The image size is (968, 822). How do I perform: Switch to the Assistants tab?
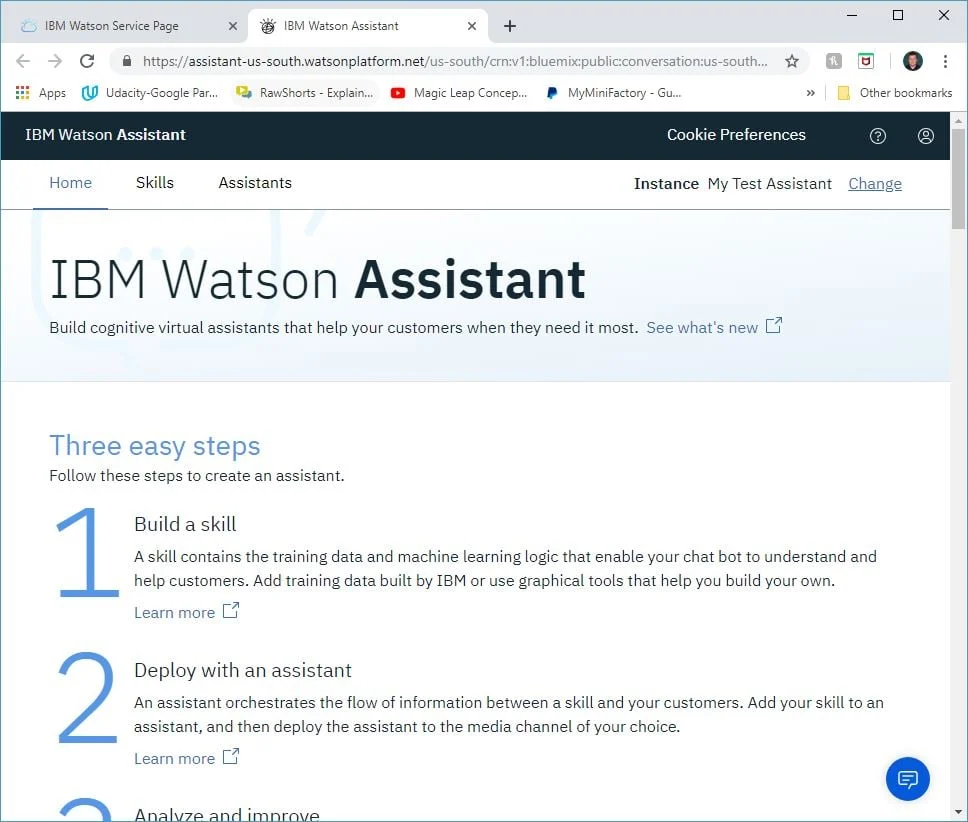255,183
